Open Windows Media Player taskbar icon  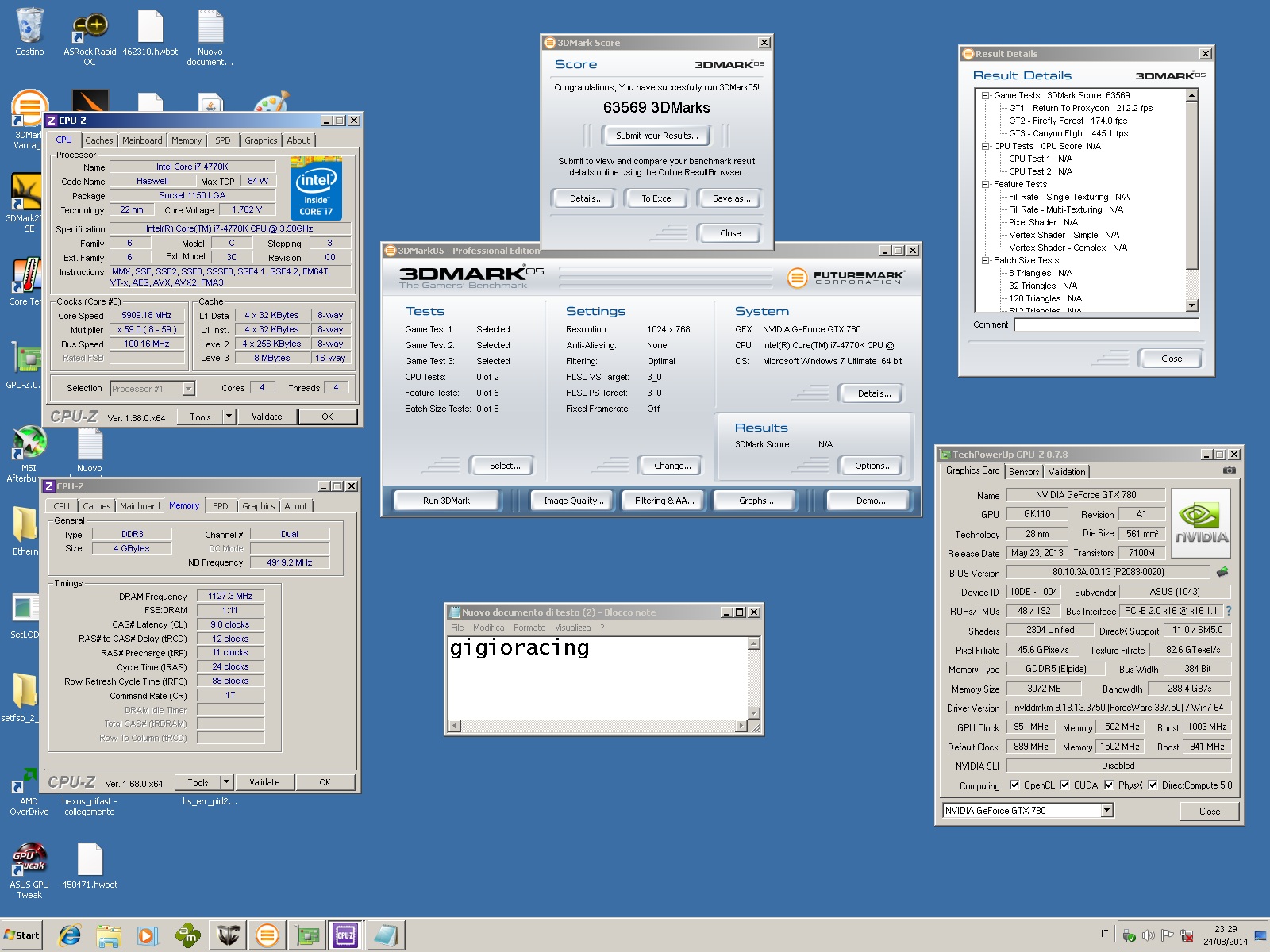(147, 936)
